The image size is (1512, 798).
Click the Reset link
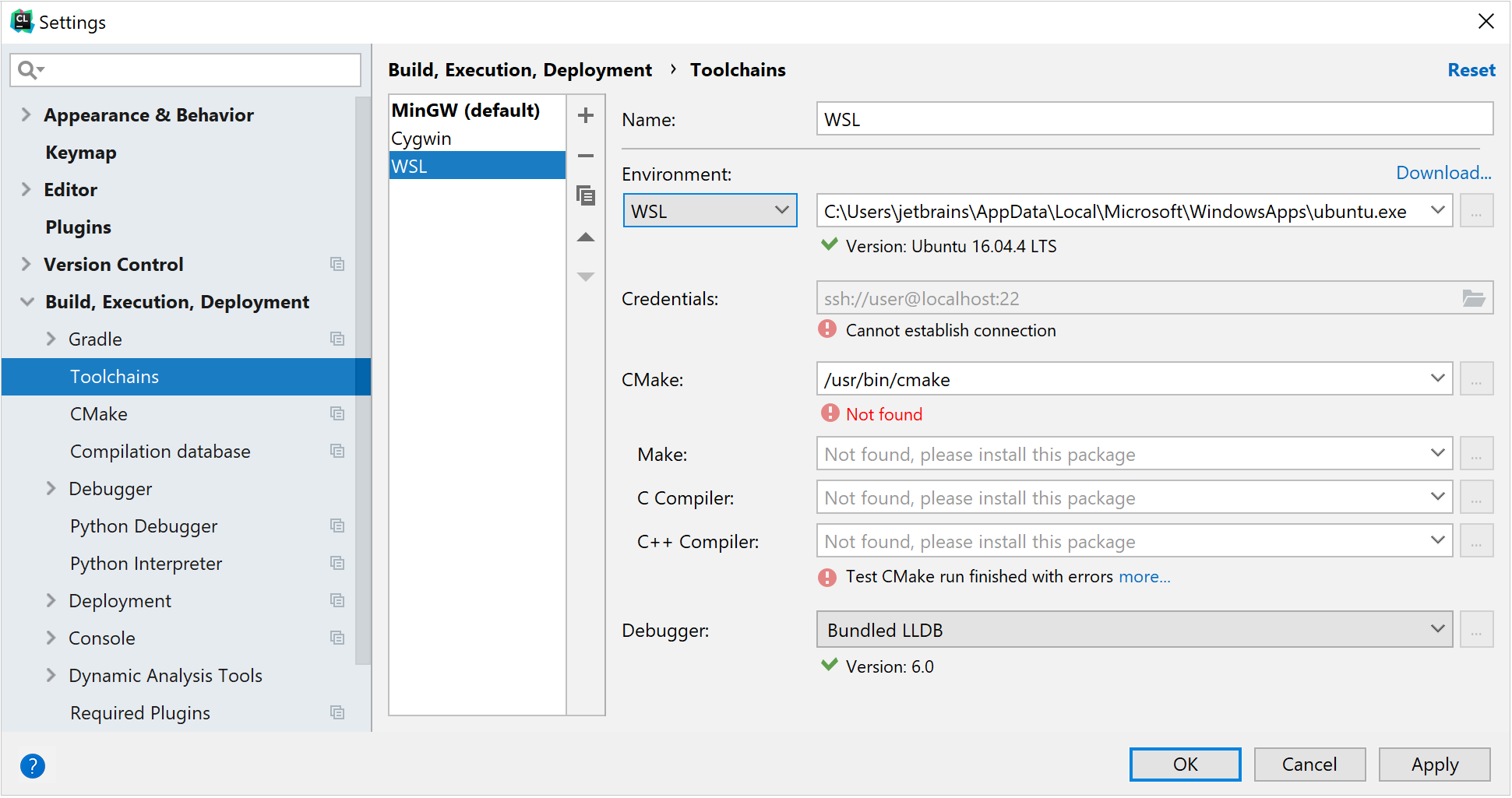pyautogui.click(x=1471, y=70)
